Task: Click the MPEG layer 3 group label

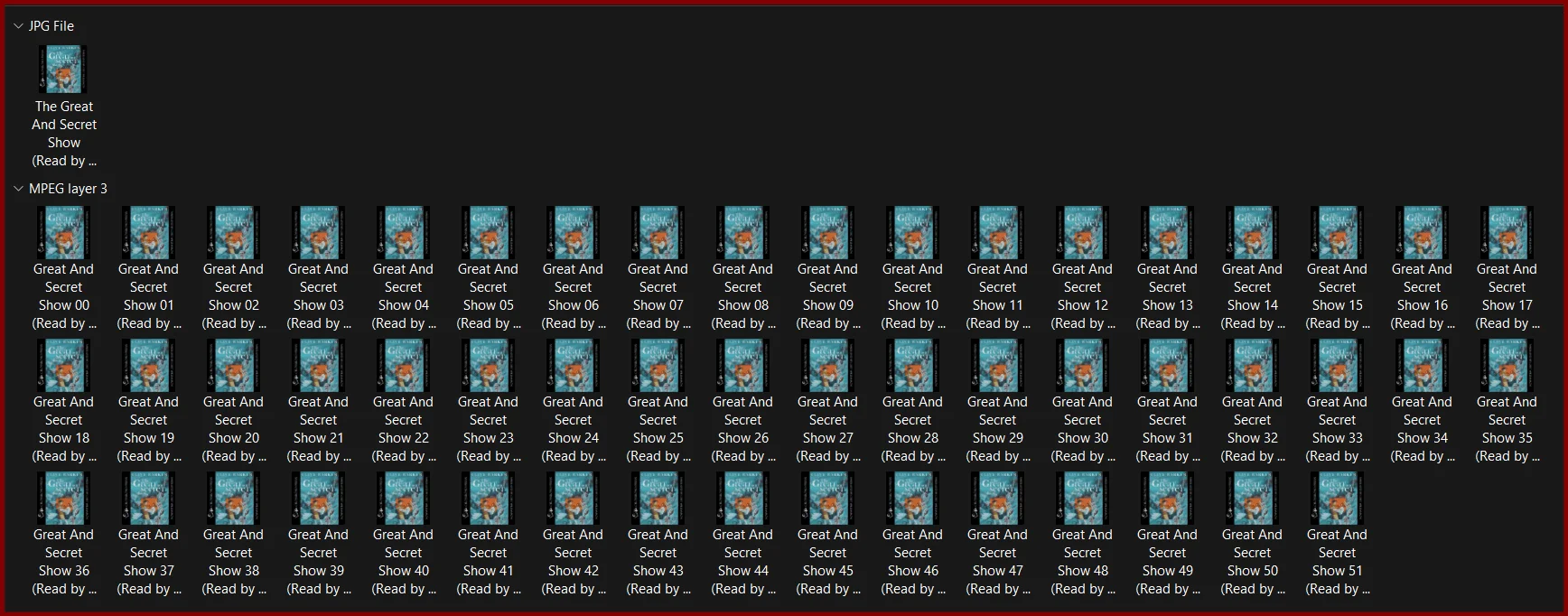Action: tap(68, 189)
